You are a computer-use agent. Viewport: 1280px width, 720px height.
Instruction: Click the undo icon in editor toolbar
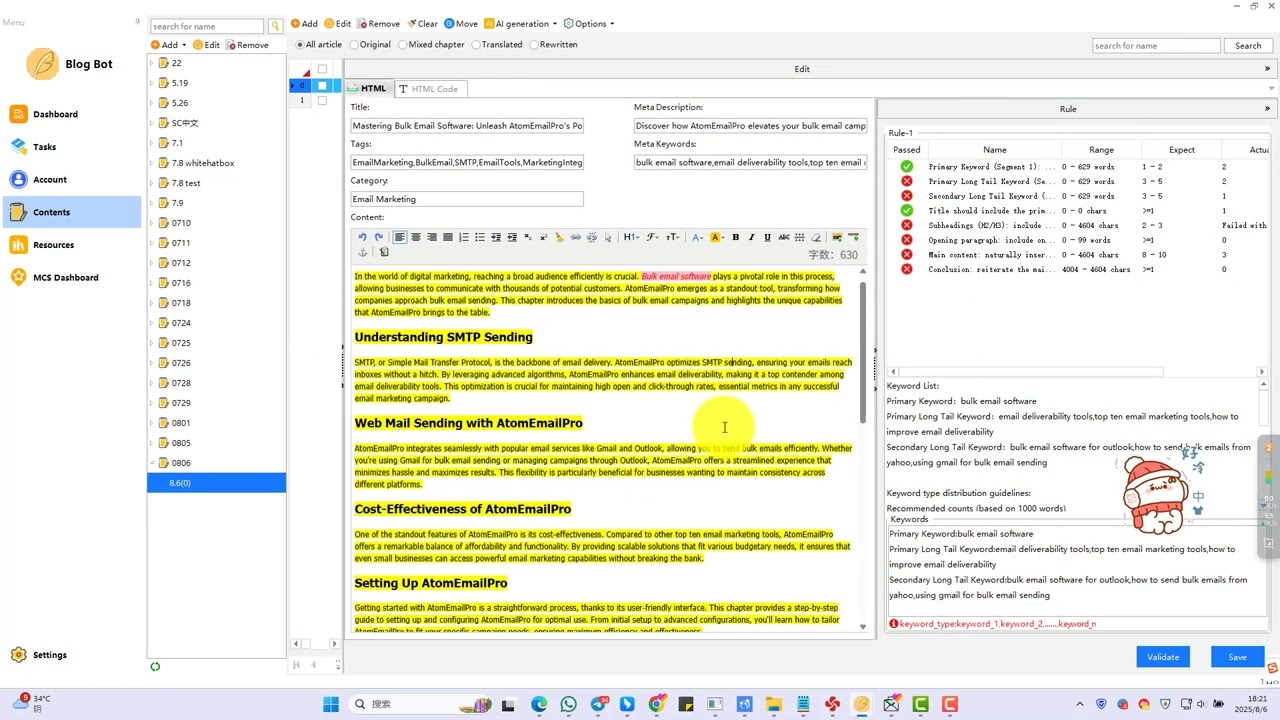click(x=362, y=237)
